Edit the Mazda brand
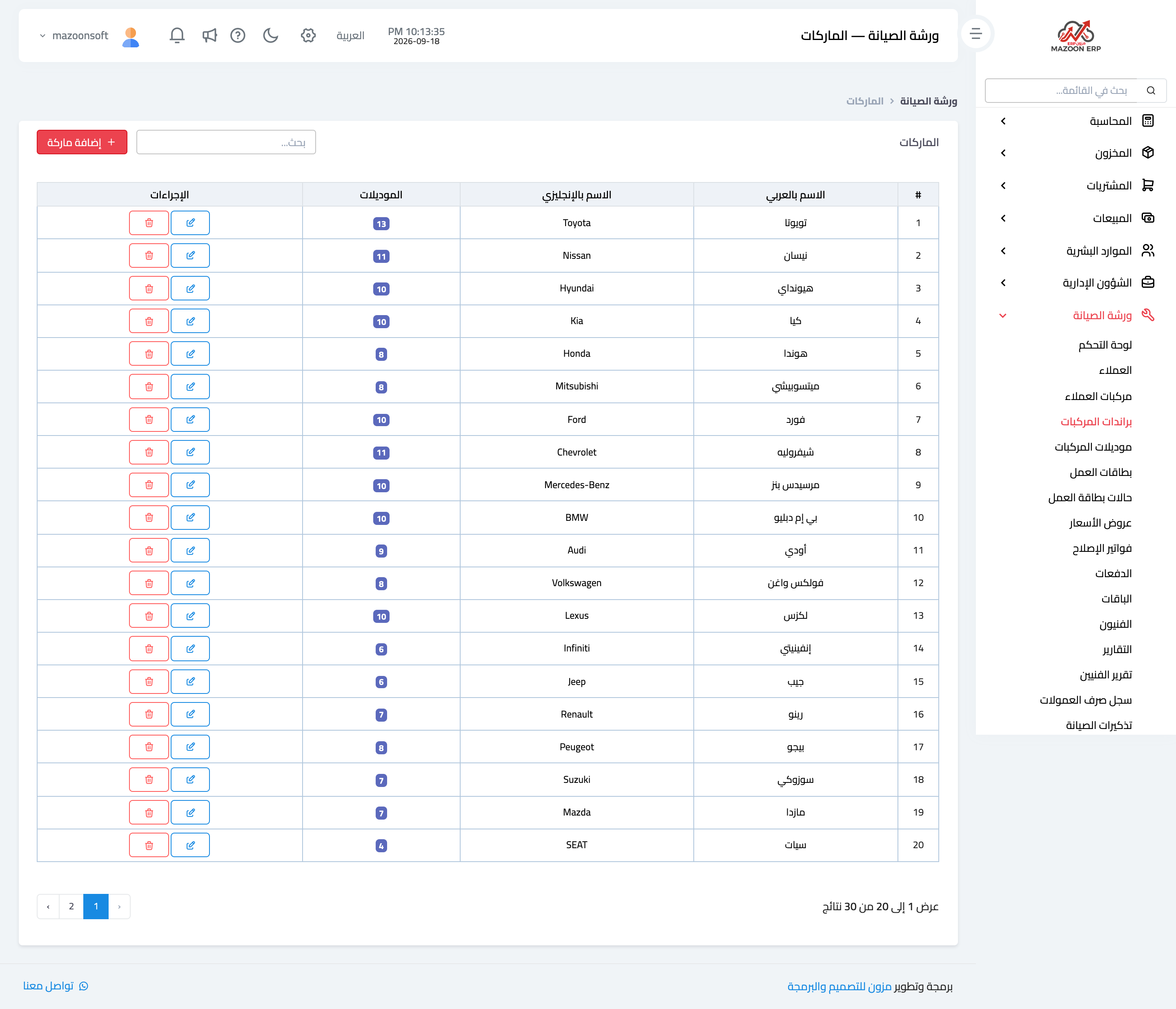This screenshot has width=1176, height=1009. (x=190, y=813)
